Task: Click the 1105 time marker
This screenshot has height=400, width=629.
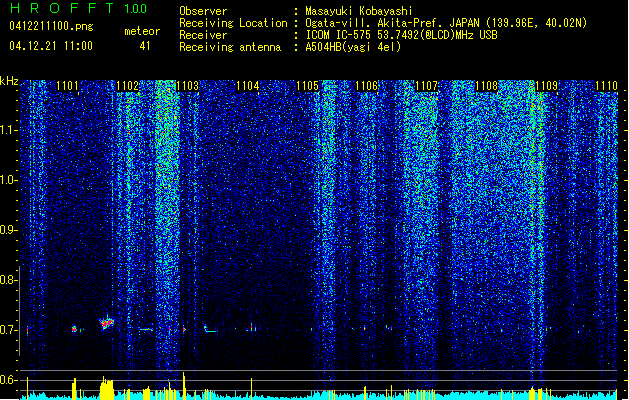Action: click(307, 86)
